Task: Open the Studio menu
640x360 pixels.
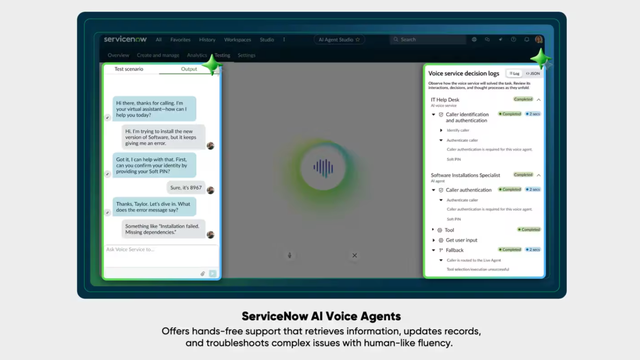Action: coord(267,40)
